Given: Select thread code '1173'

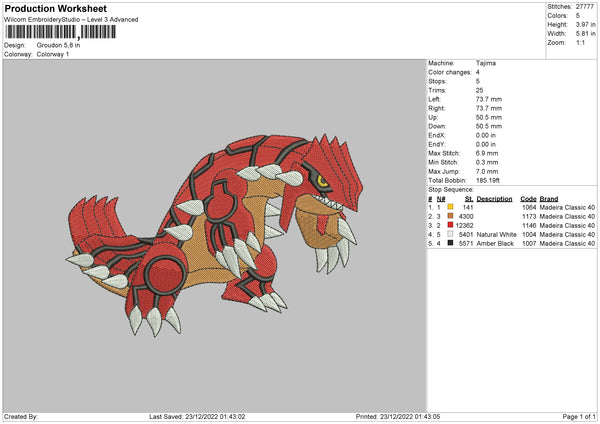Looking at the screenshot, I should (529, 216).
